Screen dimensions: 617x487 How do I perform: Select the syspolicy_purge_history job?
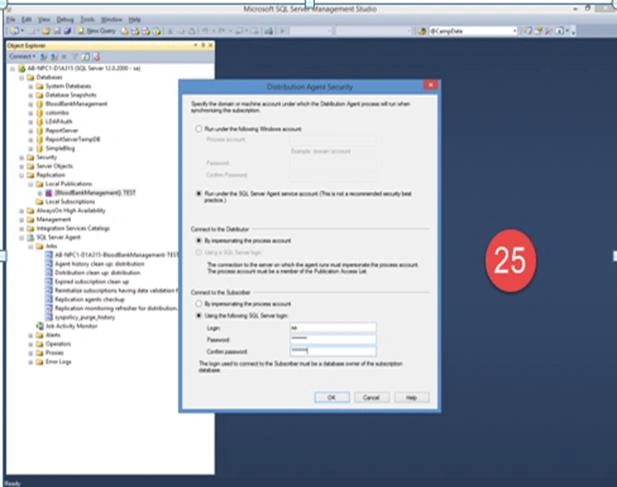[x=85, y=317]
